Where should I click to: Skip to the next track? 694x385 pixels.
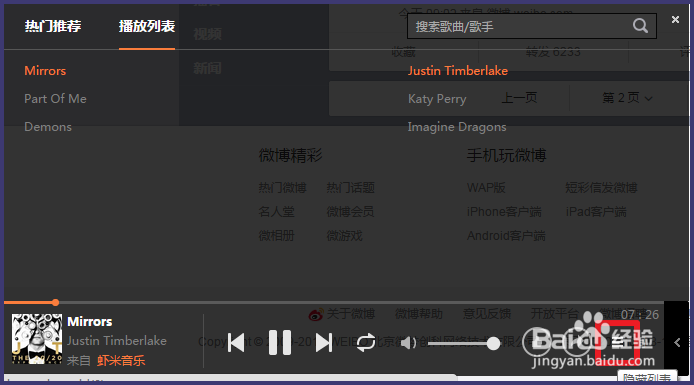(x=324, y=343)
